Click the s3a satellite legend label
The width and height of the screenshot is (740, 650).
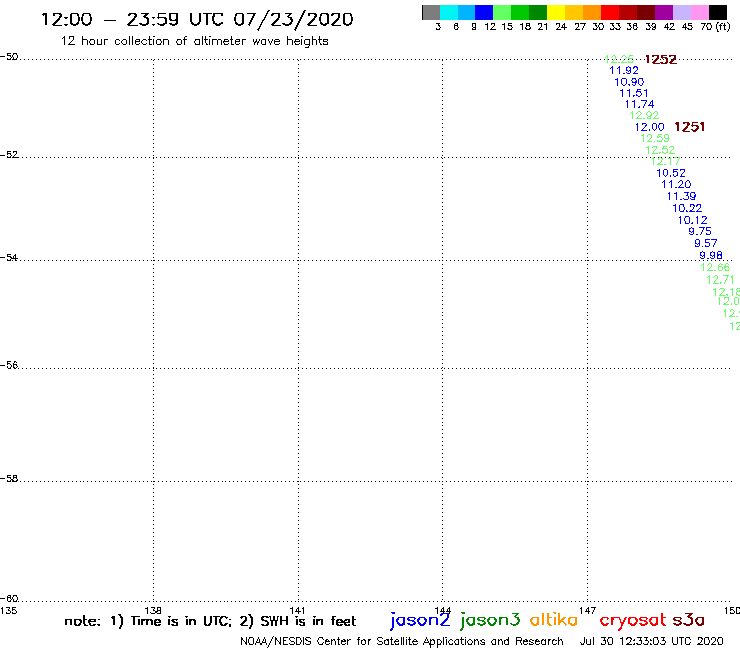tap(688, 620)
